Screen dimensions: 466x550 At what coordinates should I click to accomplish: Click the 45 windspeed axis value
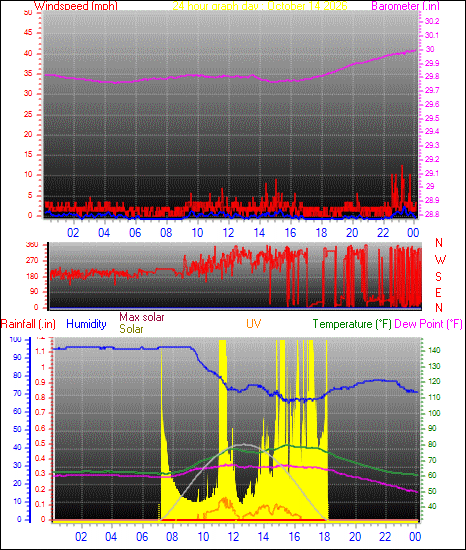coord(28,33)
